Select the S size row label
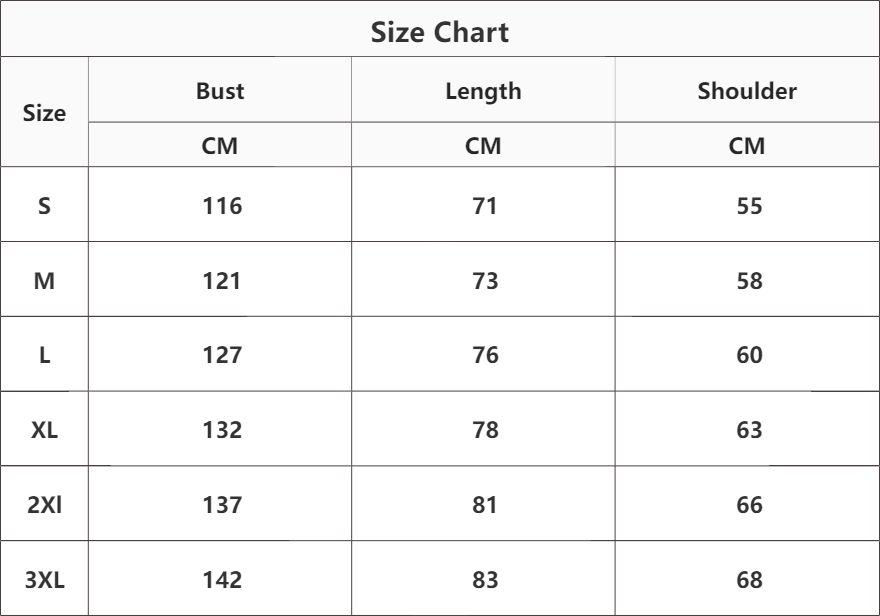Image resolution: width=880 pixels, height=616 pixels. click(45, 206)
